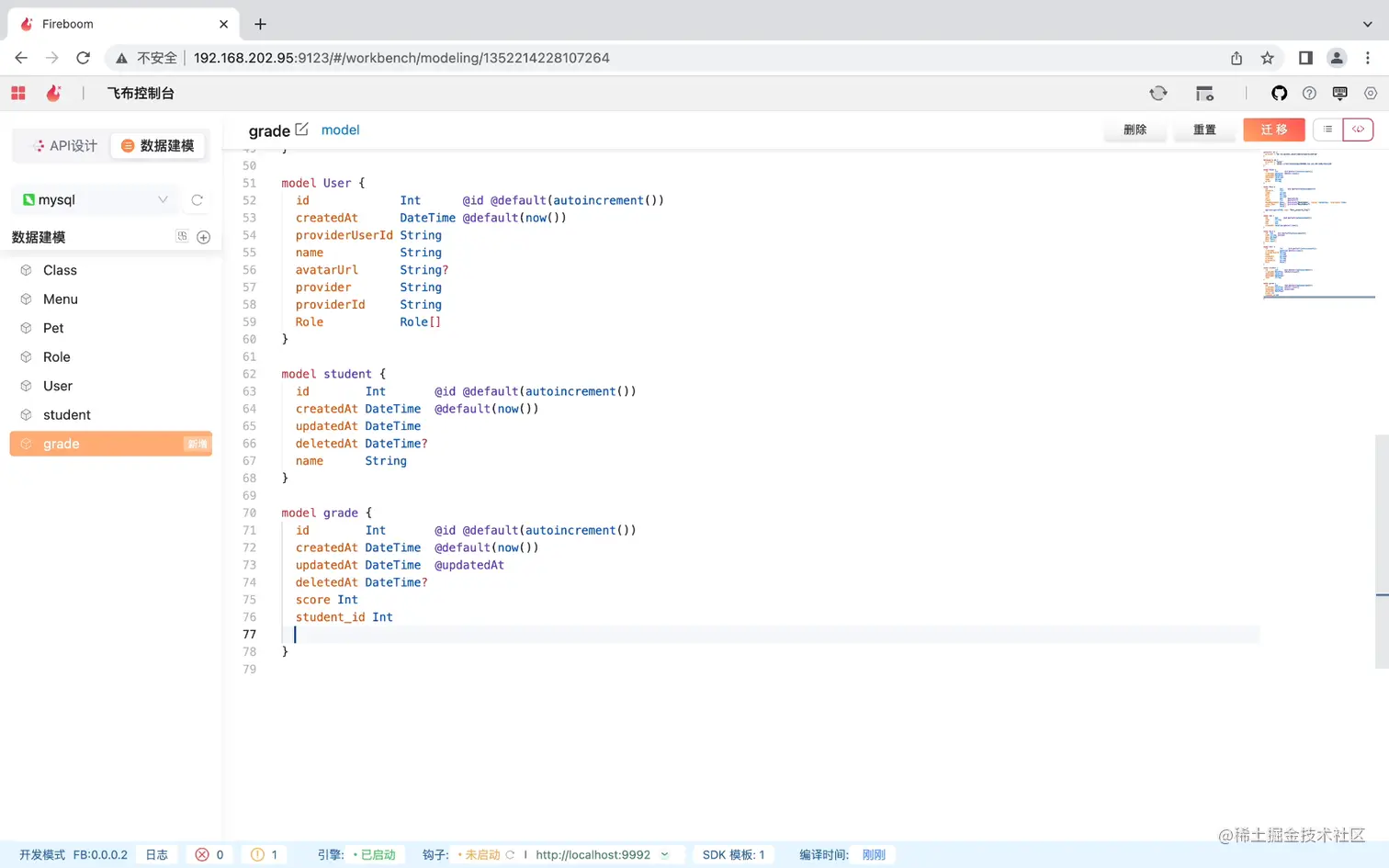Click the editor vertical scrollbar
The image size is (1389, 868).
(x=1382, y=551)
